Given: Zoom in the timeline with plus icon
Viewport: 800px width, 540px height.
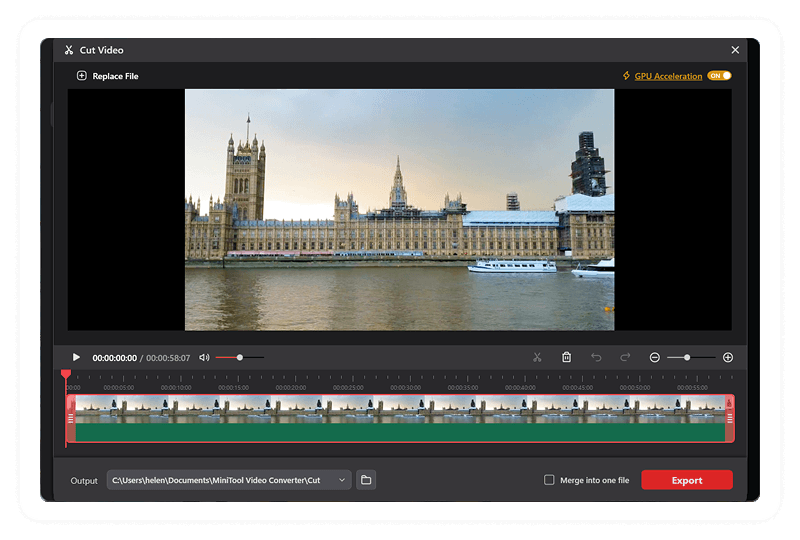Looking at the screenshot, I should click(x=728, y=357).
